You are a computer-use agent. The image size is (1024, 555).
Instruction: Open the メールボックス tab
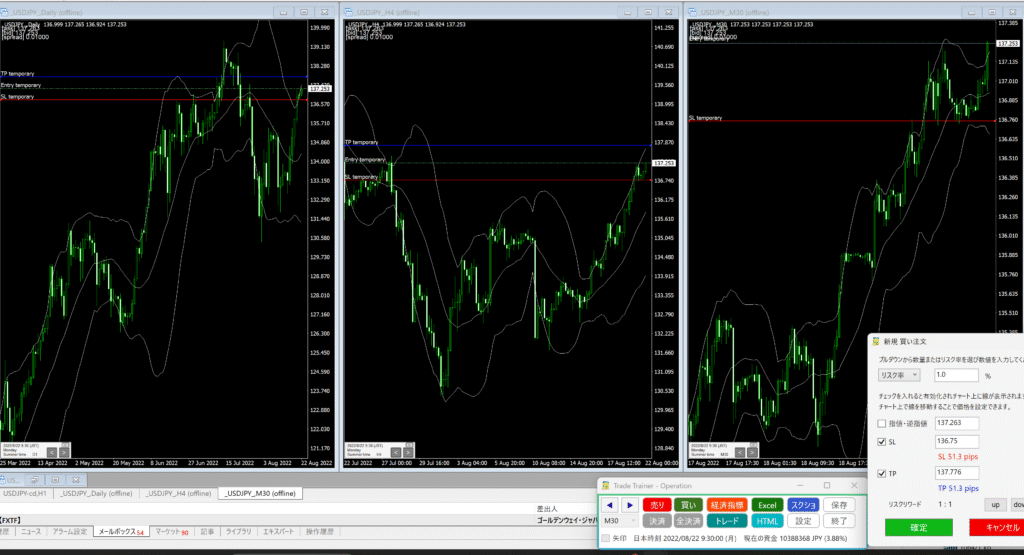click(121, 532)
